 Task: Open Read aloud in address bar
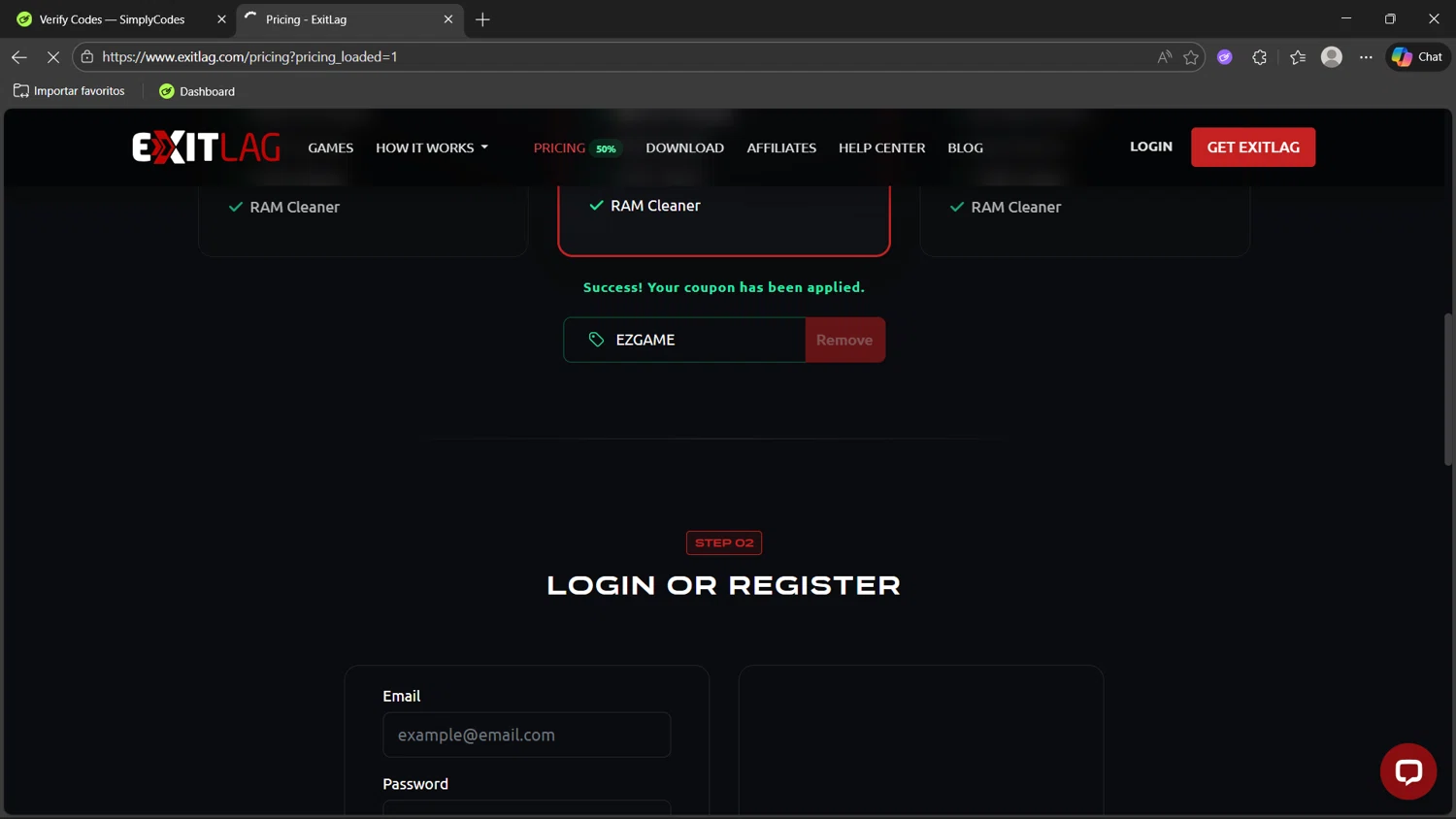click(1164, 57)
